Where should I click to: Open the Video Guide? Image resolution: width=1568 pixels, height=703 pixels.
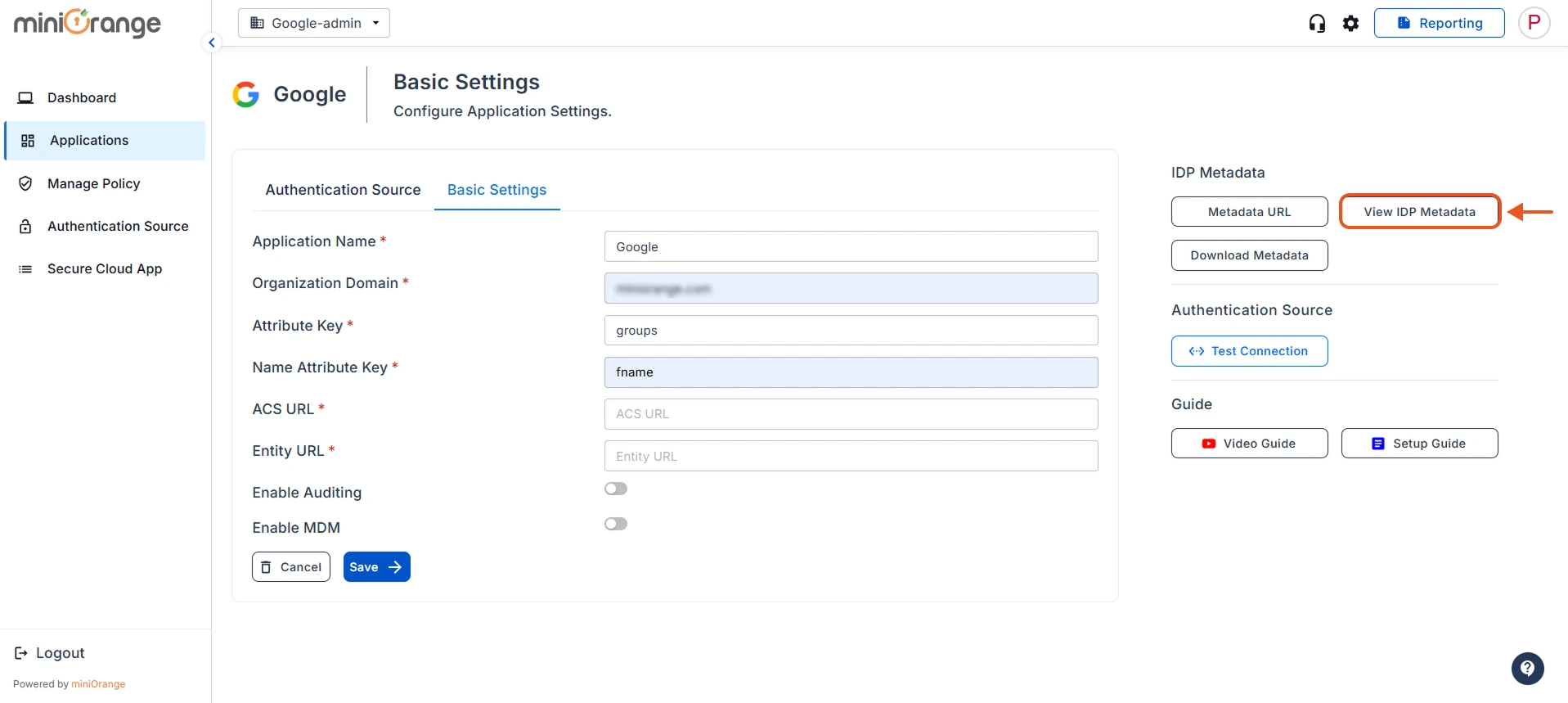1249,444
